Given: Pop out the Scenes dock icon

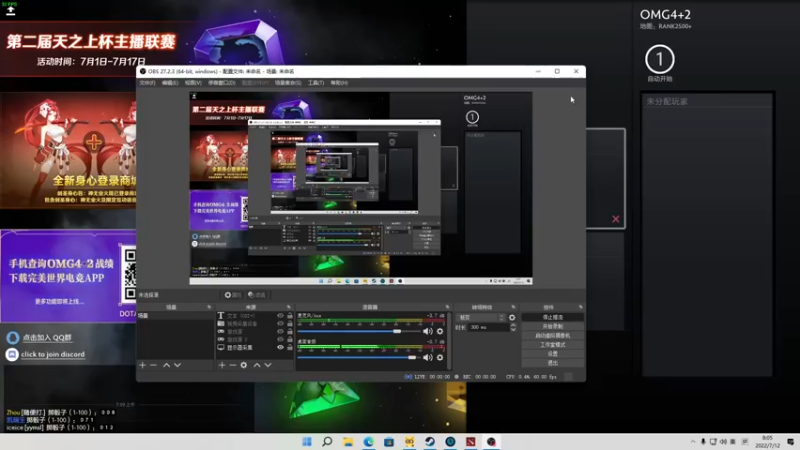Looking at the screenshot, I should [209, 307].
